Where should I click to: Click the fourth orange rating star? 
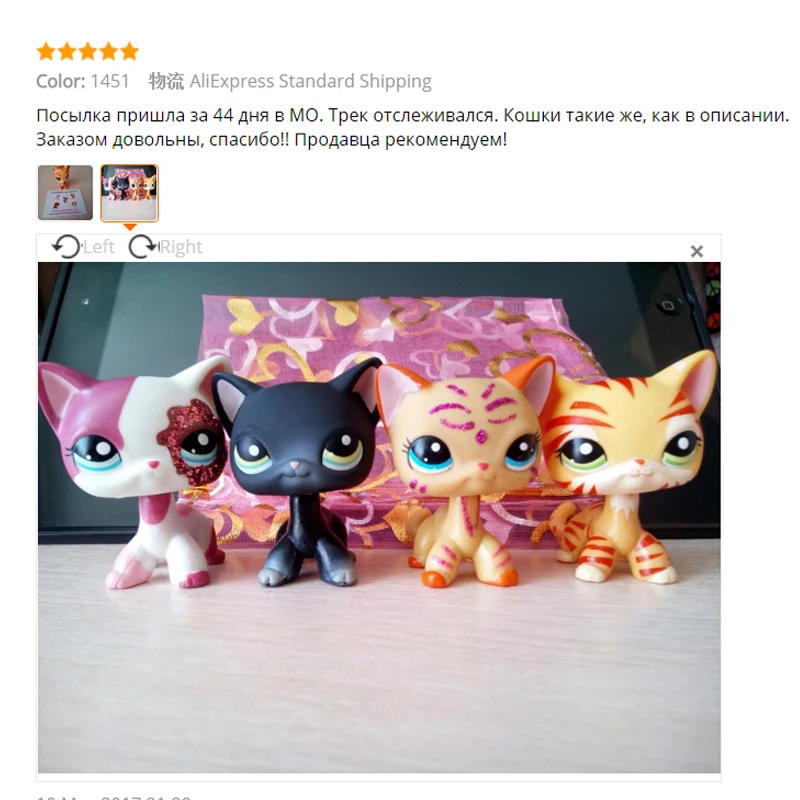109,52
